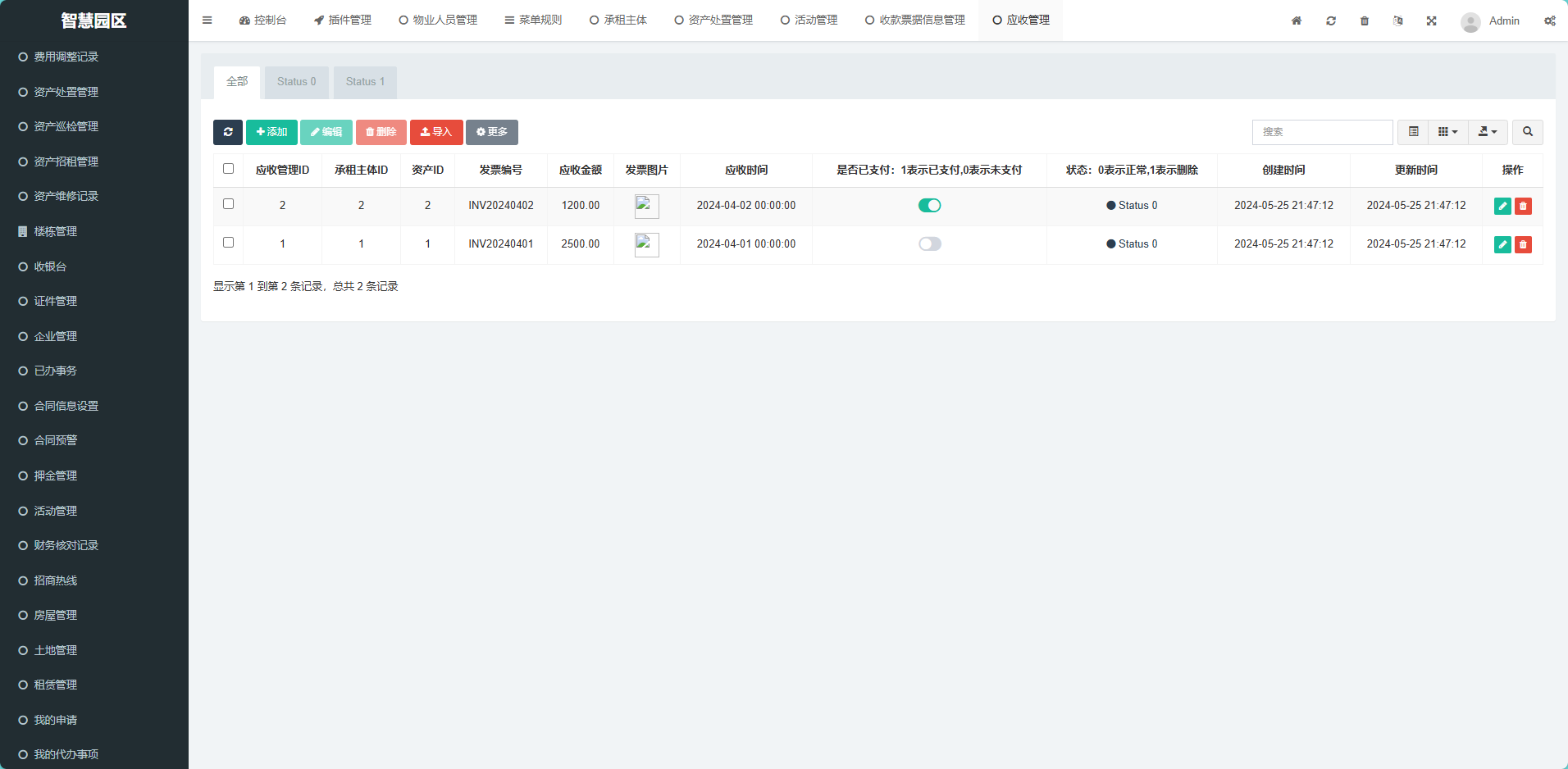Click the green 添加 add button
Image resolution: width=1568 pixels, height=769 pixels.
point(271,132)
